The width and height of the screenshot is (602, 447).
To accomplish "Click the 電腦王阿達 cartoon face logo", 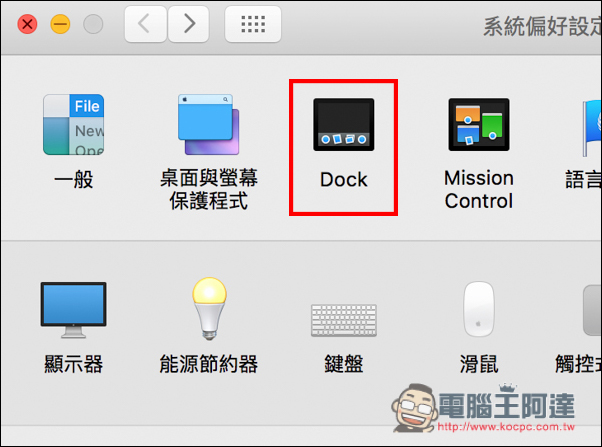I will pyautogui.click(x=415, y=407).
